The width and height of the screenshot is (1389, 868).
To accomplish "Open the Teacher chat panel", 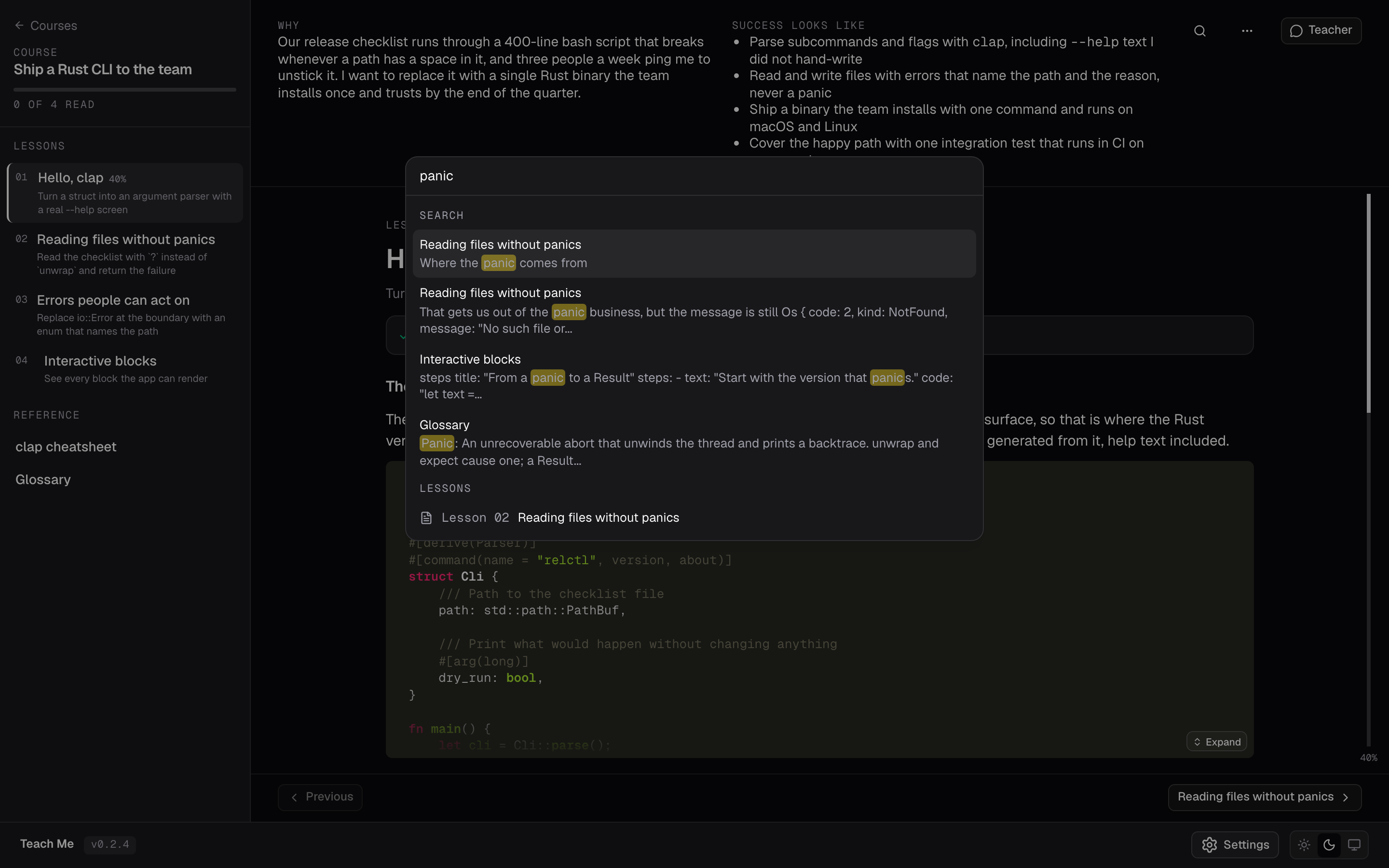I will pos(1321,30).
